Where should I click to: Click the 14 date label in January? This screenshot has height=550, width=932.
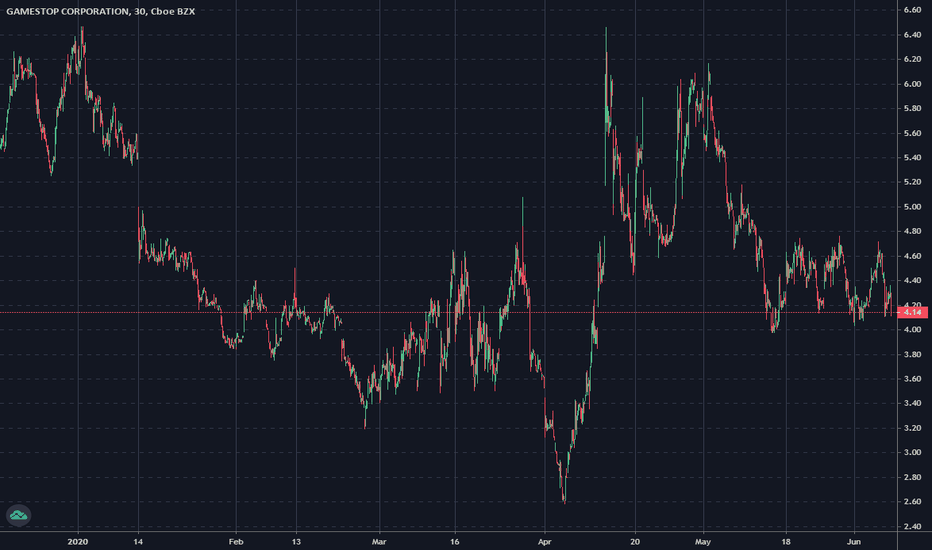coord(138,542)
